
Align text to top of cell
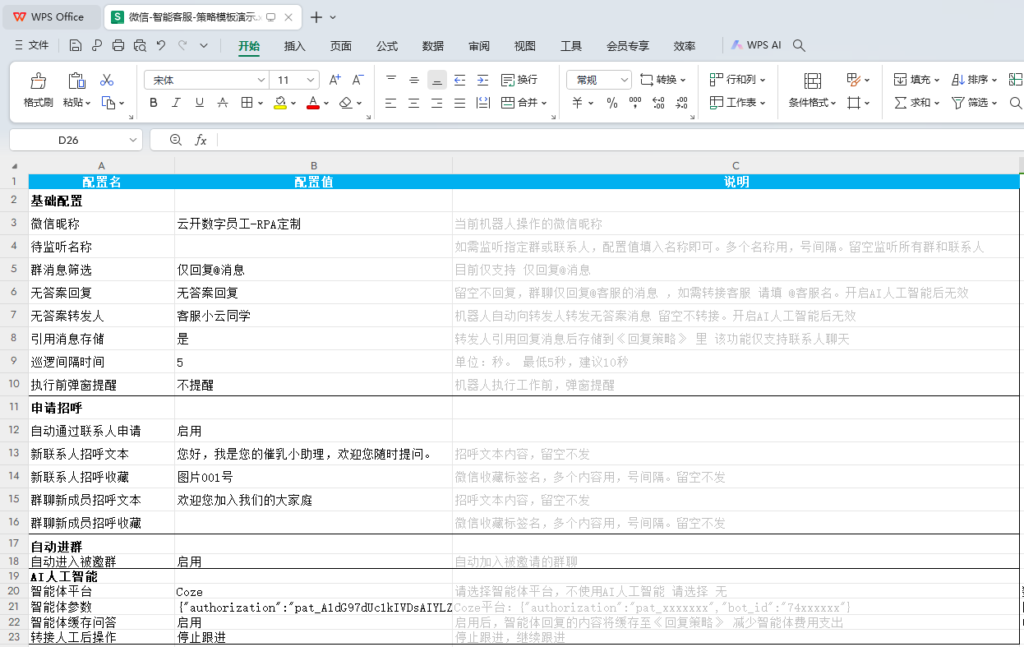[x=391, y=80]
